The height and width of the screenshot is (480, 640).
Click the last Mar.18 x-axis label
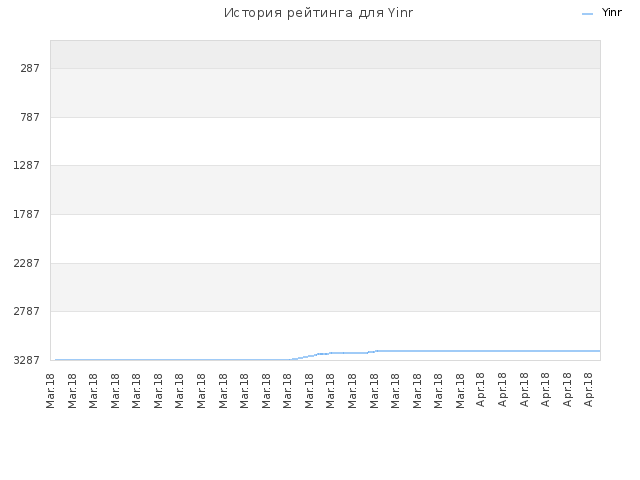click(460, 391)
